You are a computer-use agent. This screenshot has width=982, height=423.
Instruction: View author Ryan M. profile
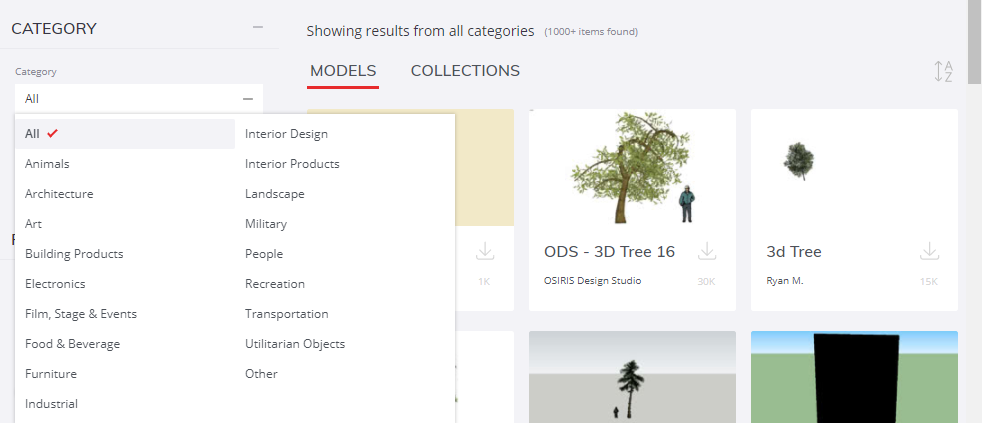[785, 281]
